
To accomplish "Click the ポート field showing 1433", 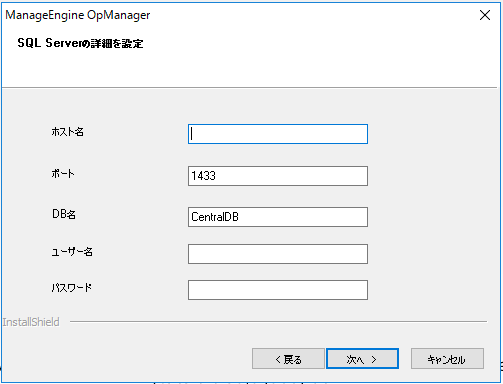I will click(x=278, y=176).
